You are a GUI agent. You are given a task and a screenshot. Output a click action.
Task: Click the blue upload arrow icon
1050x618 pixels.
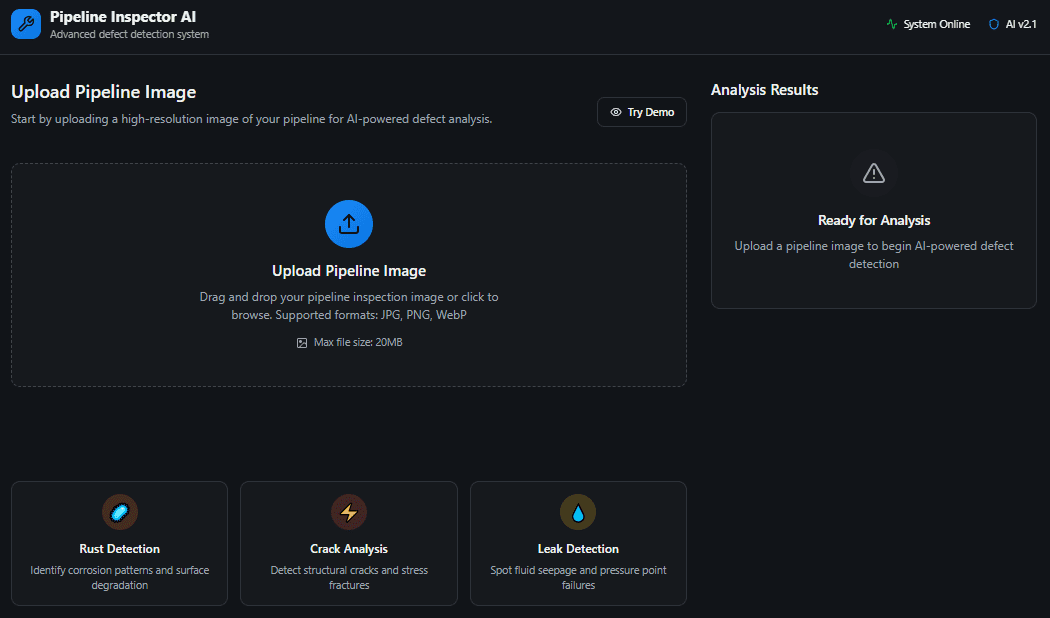coord(349,224)
